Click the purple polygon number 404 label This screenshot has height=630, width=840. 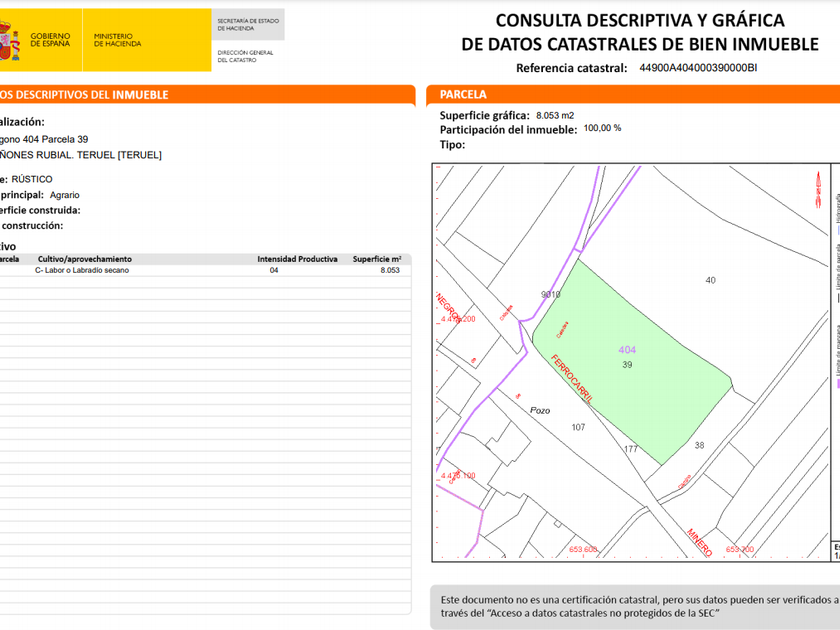627,350
